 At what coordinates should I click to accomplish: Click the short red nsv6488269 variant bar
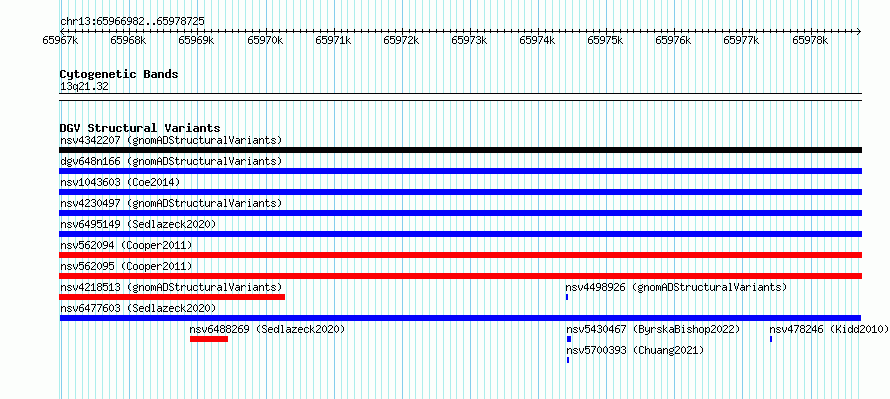coord(209,339)
